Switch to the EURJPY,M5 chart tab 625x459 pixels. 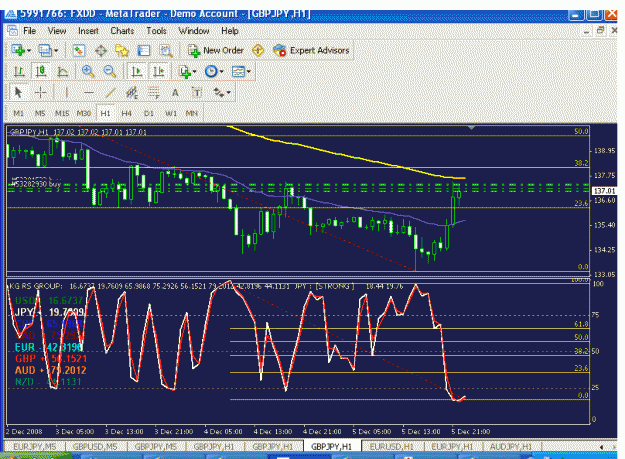point(35,447)
